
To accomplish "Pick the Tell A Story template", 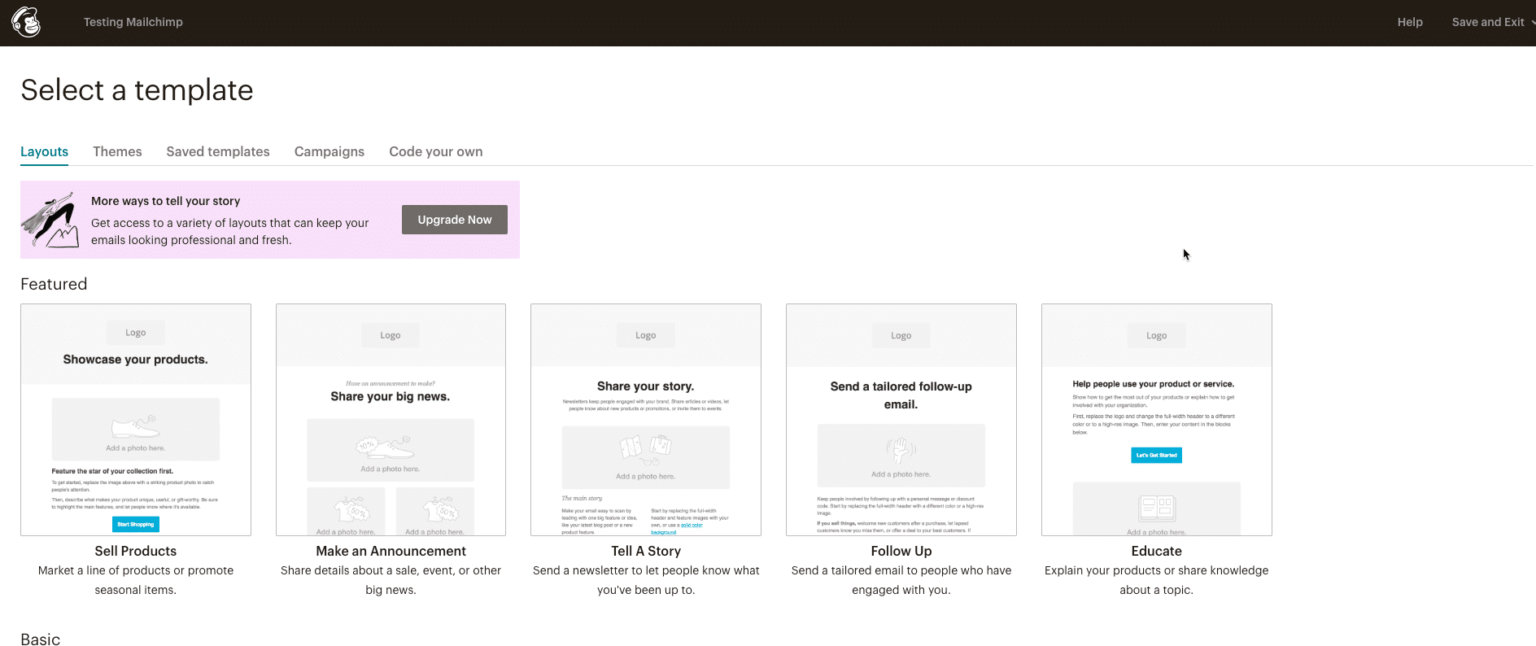I will point(645,419).
